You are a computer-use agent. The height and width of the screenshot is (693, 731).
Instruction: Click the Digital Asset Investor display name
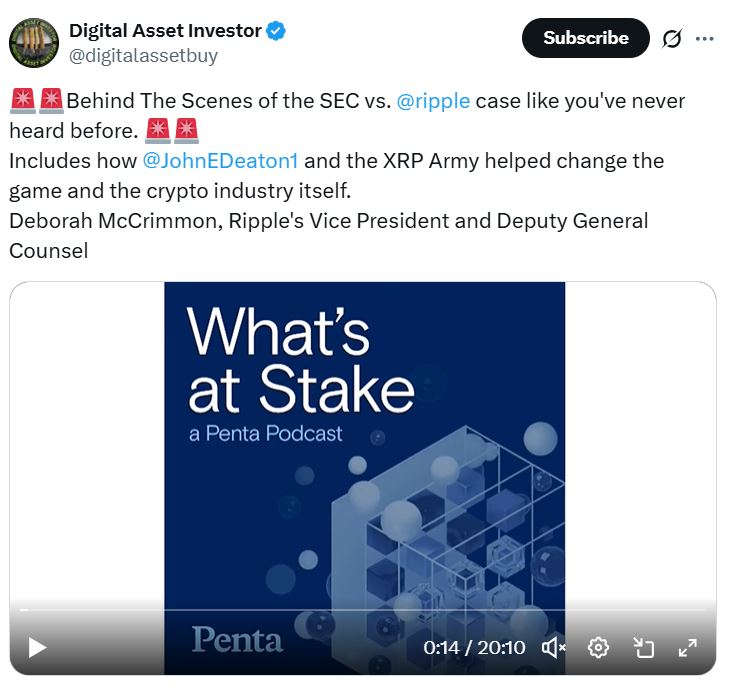tap(165, 31)
